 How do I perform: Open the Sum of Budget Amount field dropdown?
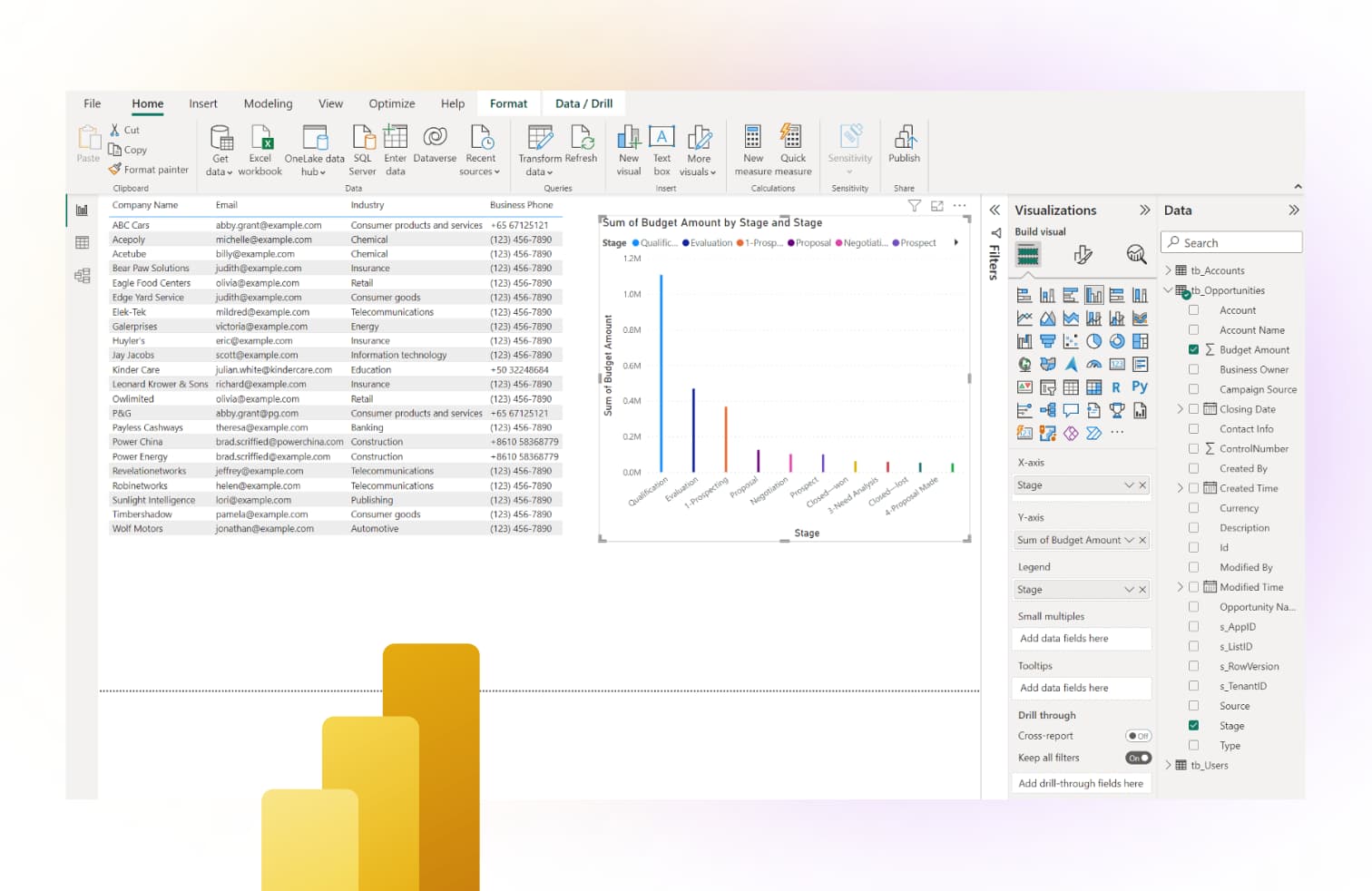coord(1129,540)
